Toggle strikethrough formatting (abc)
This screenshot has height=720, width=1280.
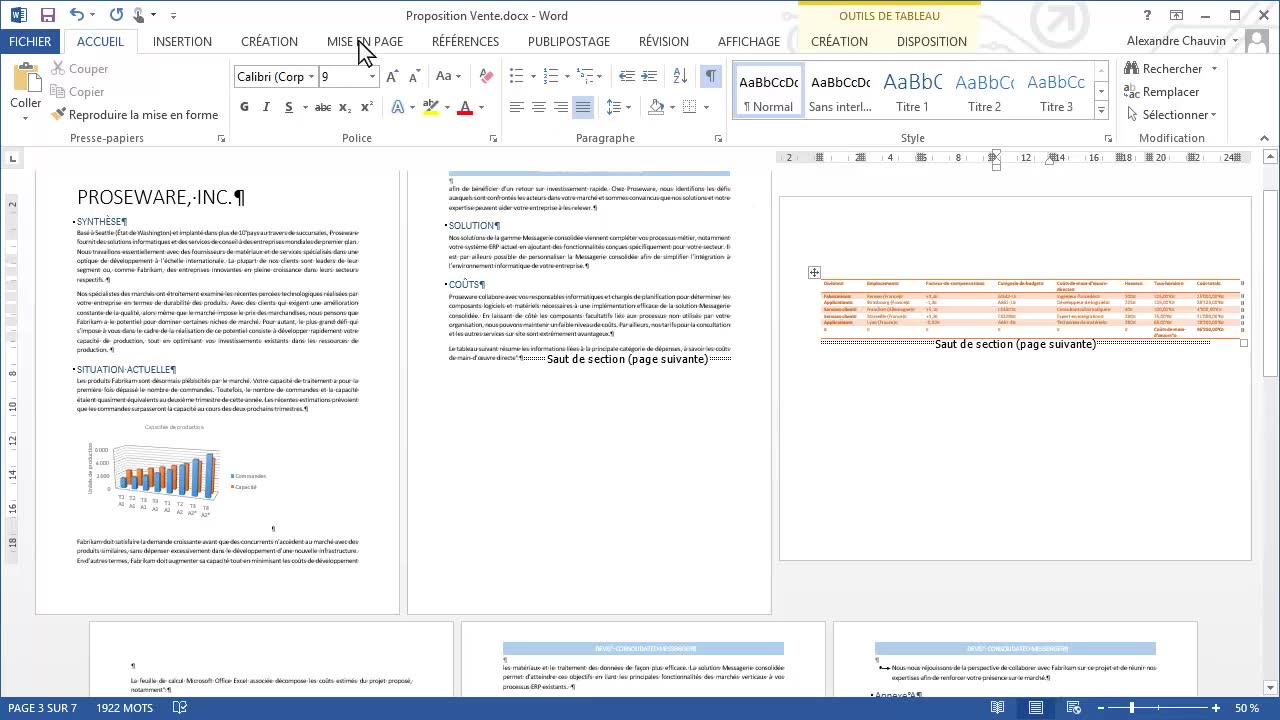[x=323, y=107]
